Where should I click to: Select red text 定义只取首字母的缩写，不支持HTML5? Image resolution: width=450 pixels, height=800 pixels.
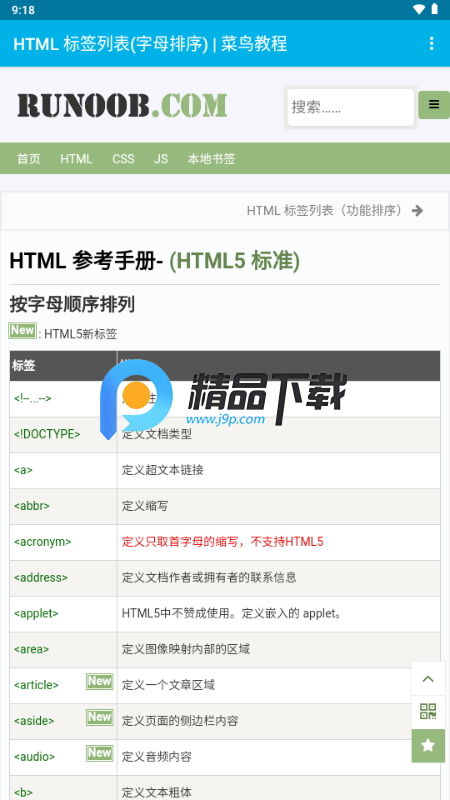click(222, 542)
